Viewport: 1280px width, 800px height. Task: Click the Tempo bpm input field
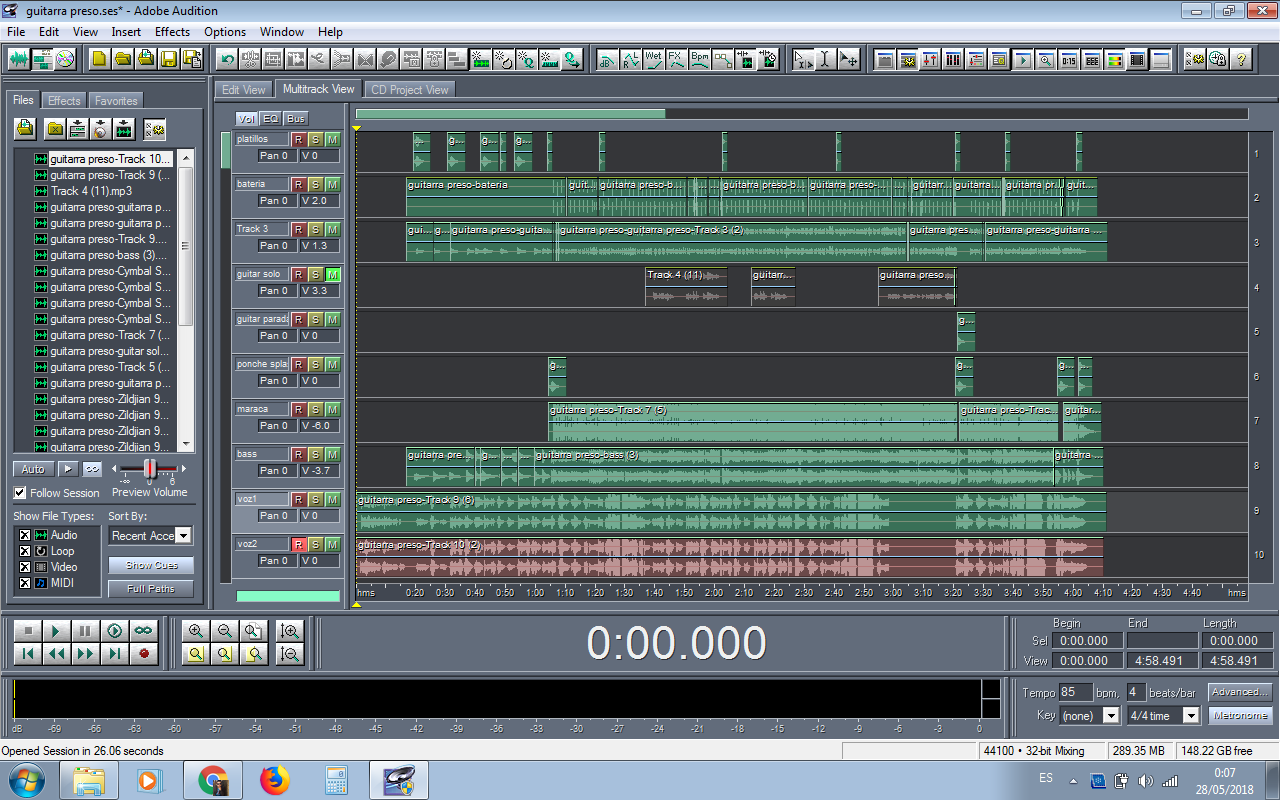click(x=1075, y=692)
